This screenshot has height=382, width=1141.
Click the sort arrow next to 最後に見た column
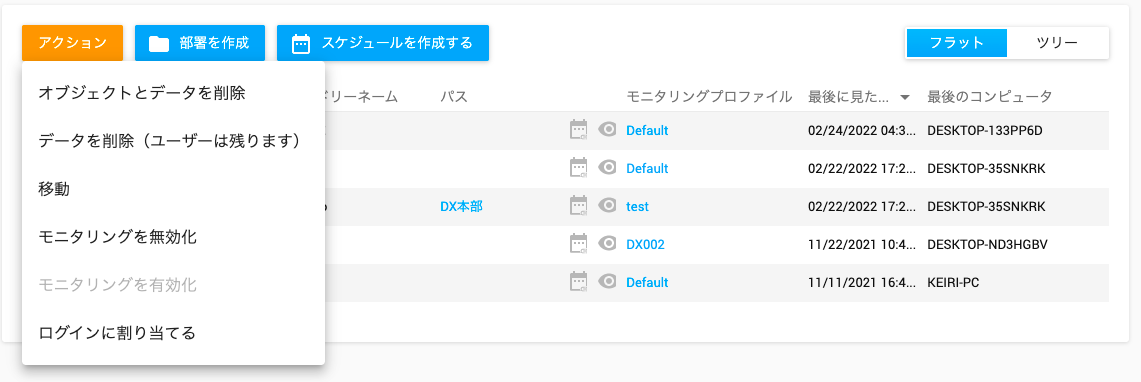pos(905,97)
